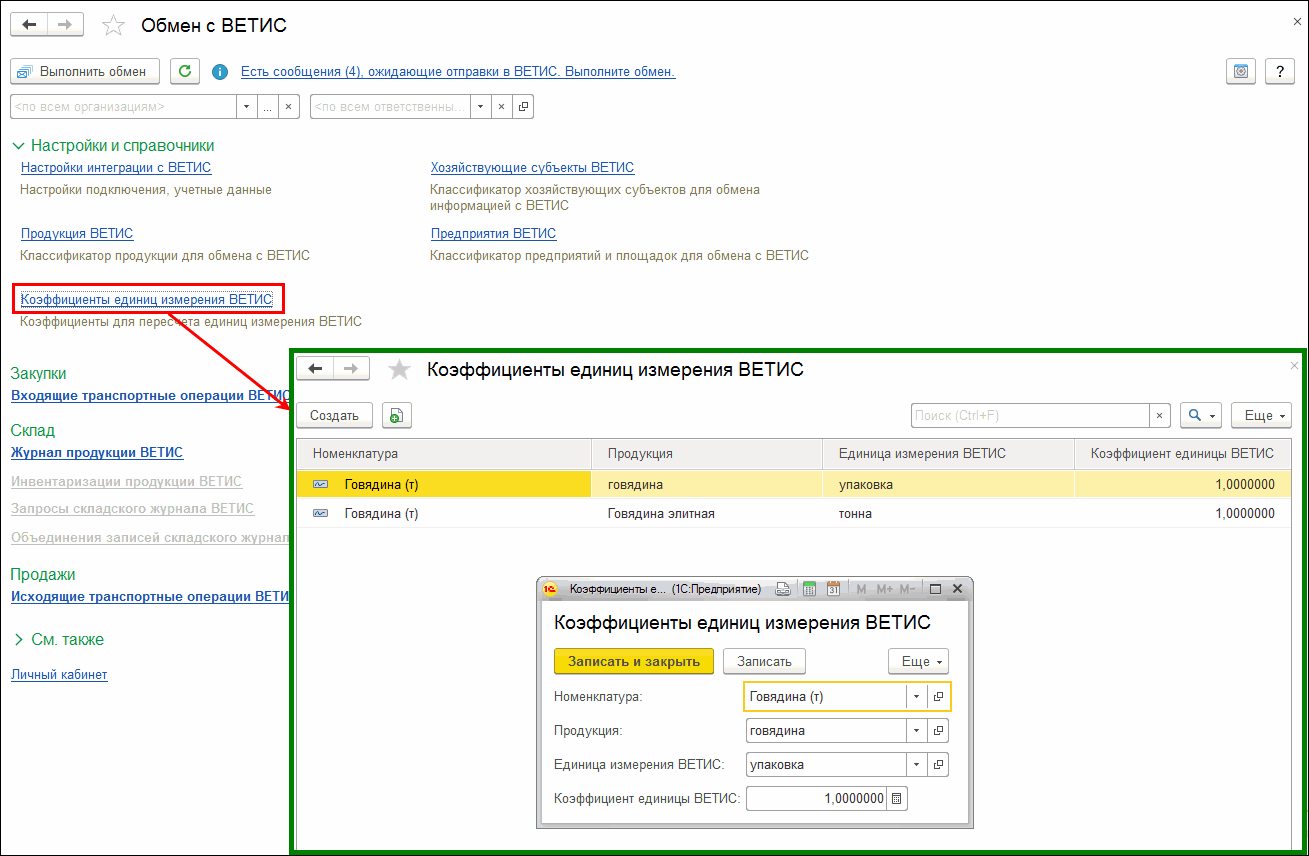The width and height of the screenshot is (1309, 856).
Task: Add Обмен с ВЕТИС to favorites star
Action: pyautogui.click(x=113, y=26)
